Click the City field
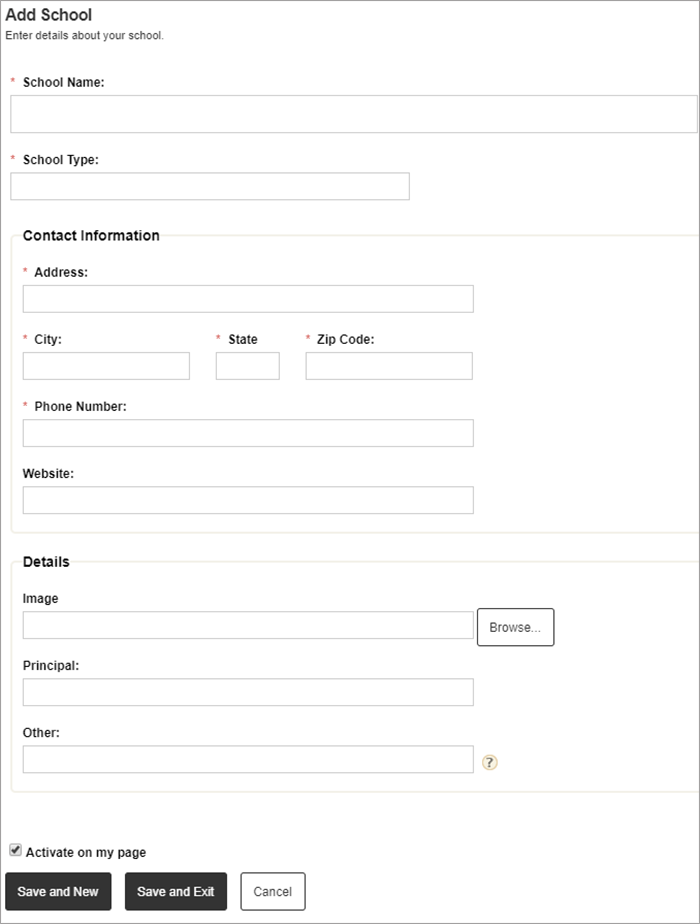Image resolution: width=700 pixels, height=924 pixels. tap(105, 365)
